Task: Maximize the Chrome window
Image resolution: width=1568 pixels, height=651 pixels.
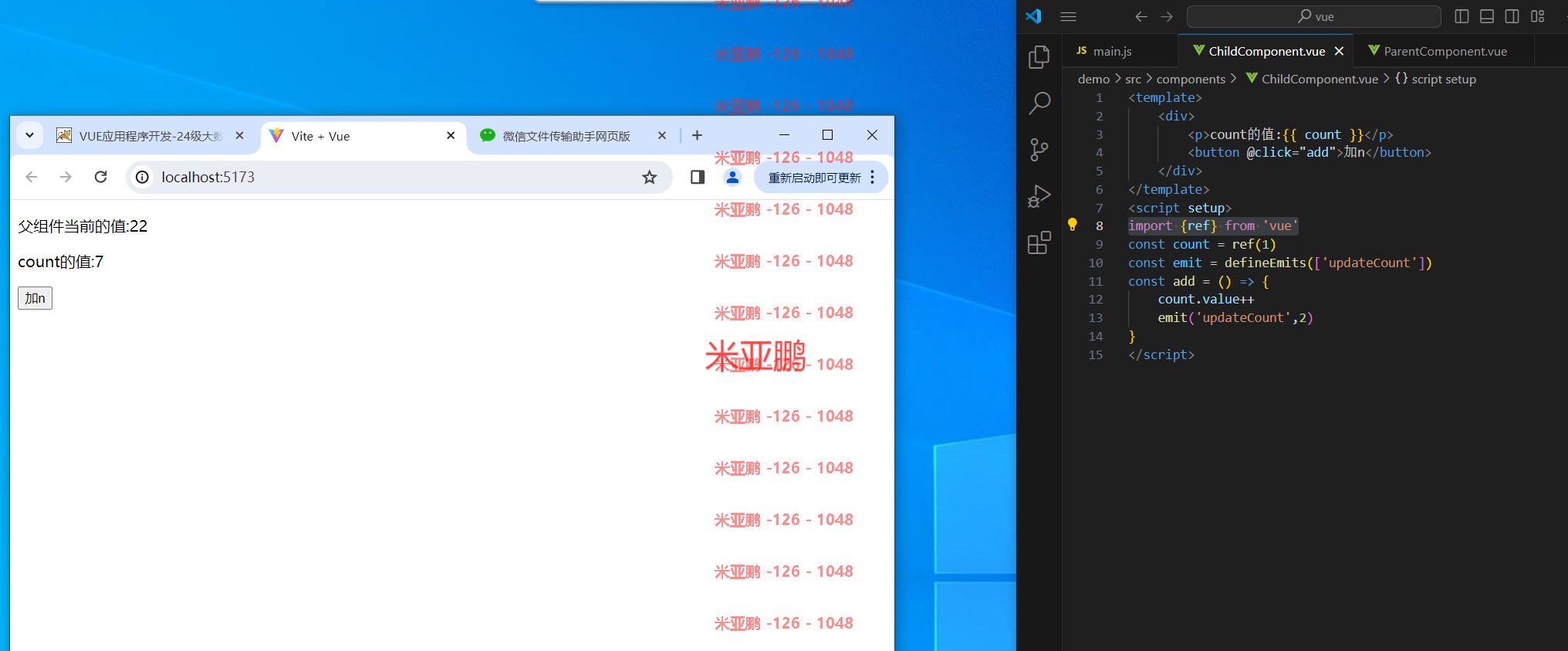Action: (827, 135)
